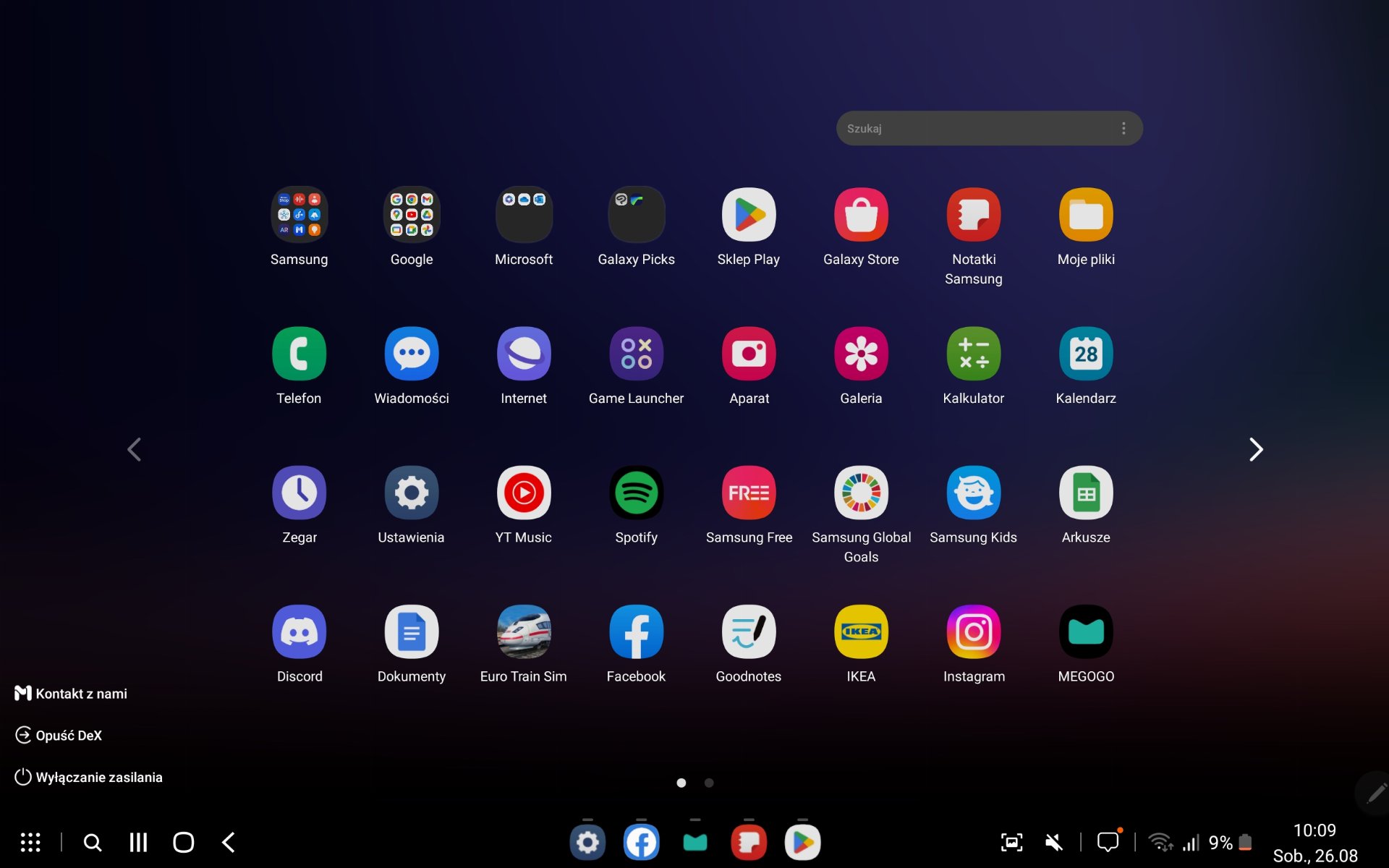Click Wyłączanie zasilania power option
This screenshot has height=868, width=1389.
[x=88, y=777]
